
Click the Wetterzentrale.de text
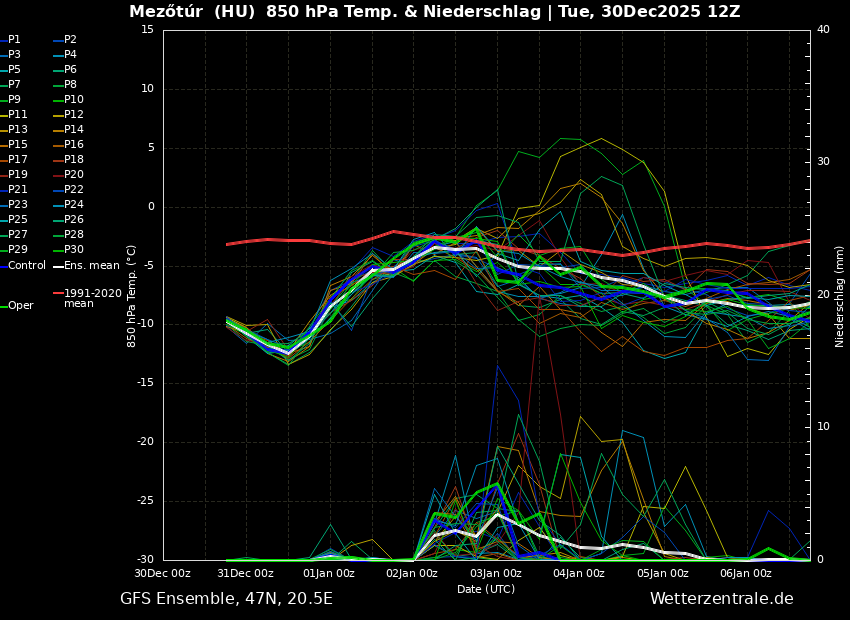point(721,599)
